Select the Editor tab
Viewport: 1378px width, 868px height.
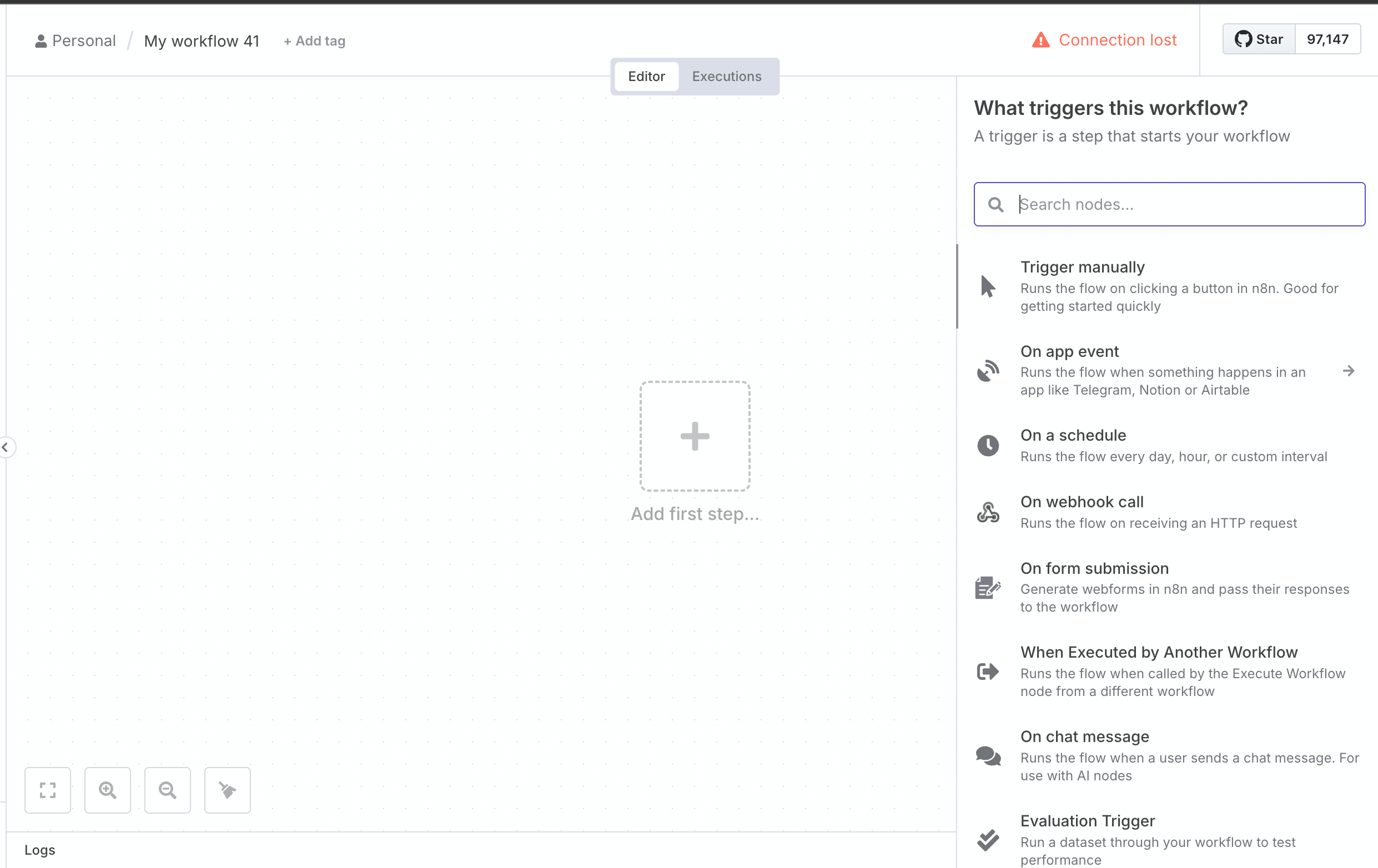pyautogui.click(x=646, y=76)
